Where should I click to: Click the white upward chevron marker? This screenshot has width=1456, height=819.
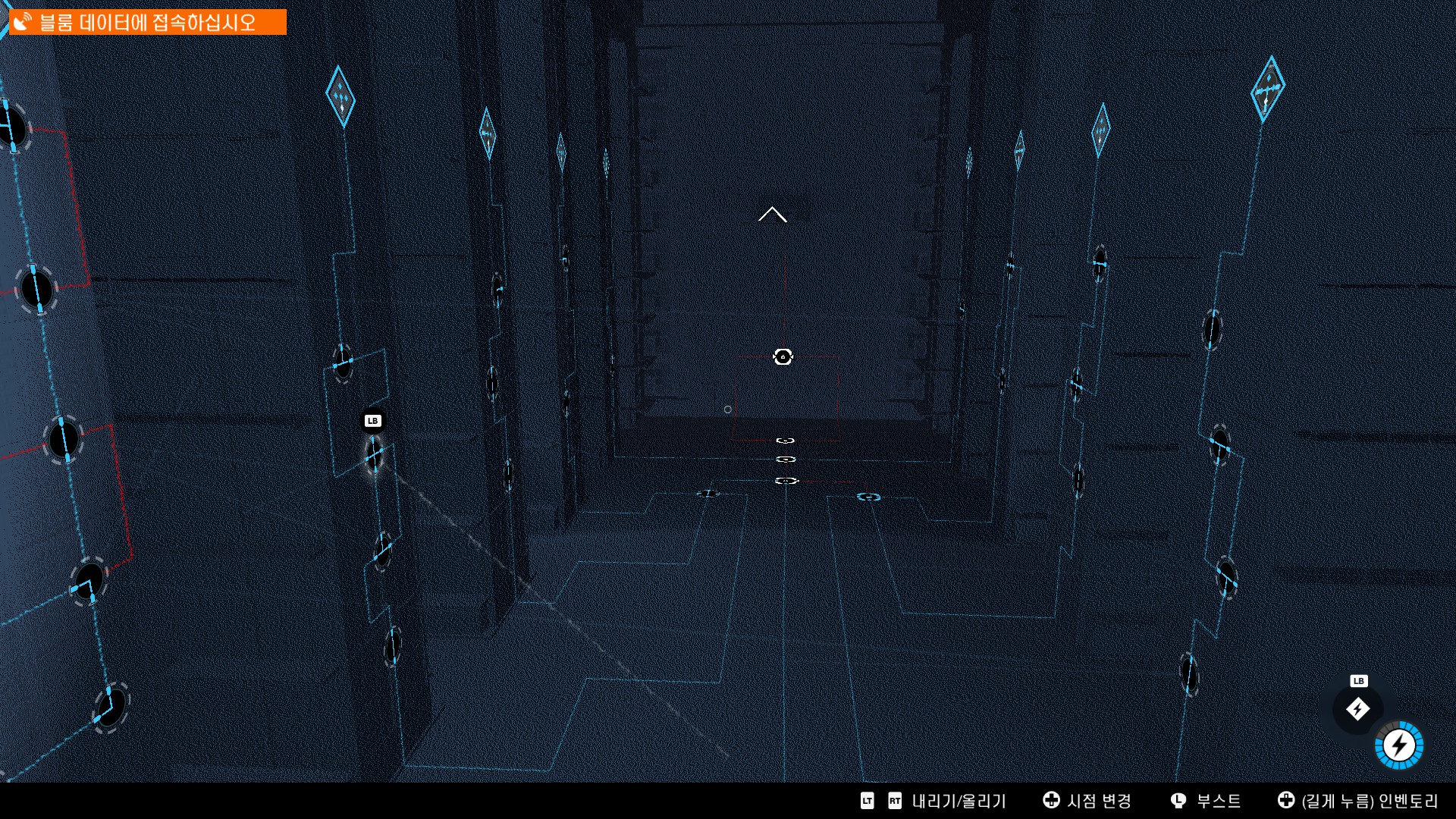point(773,215)
